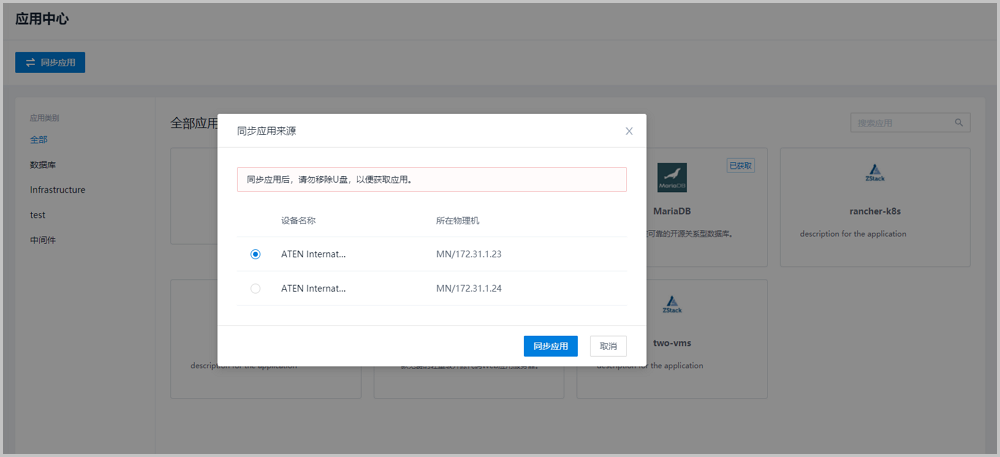Click the 已获取 badge on MariaDB

740,165
